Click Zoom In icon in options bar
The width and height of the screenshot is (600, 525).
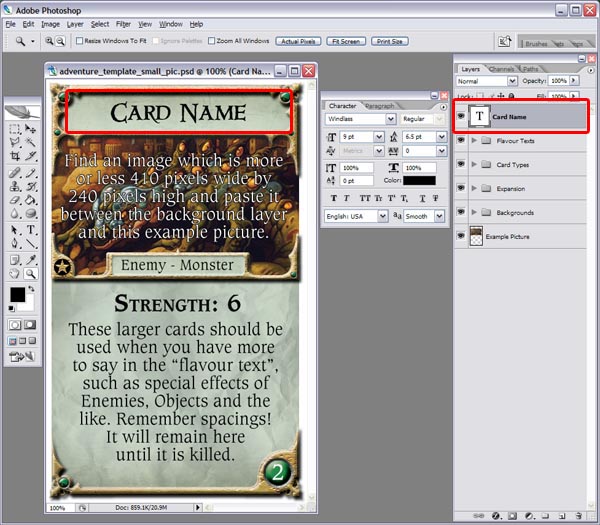49,41
